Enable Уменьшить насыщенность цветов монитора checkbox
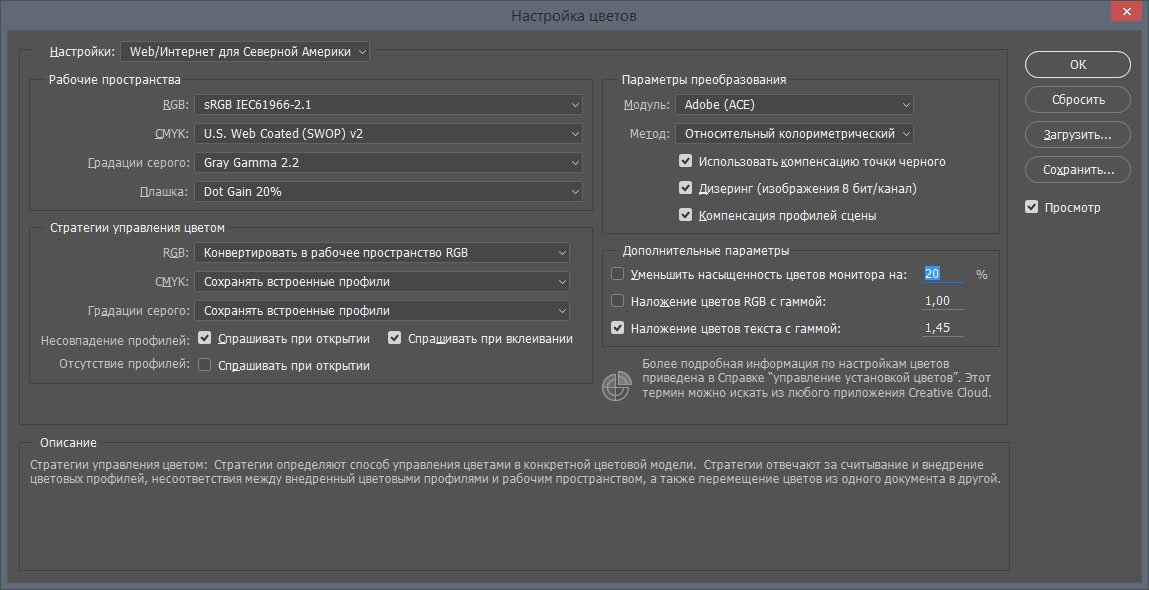 (x=617, y=274)
